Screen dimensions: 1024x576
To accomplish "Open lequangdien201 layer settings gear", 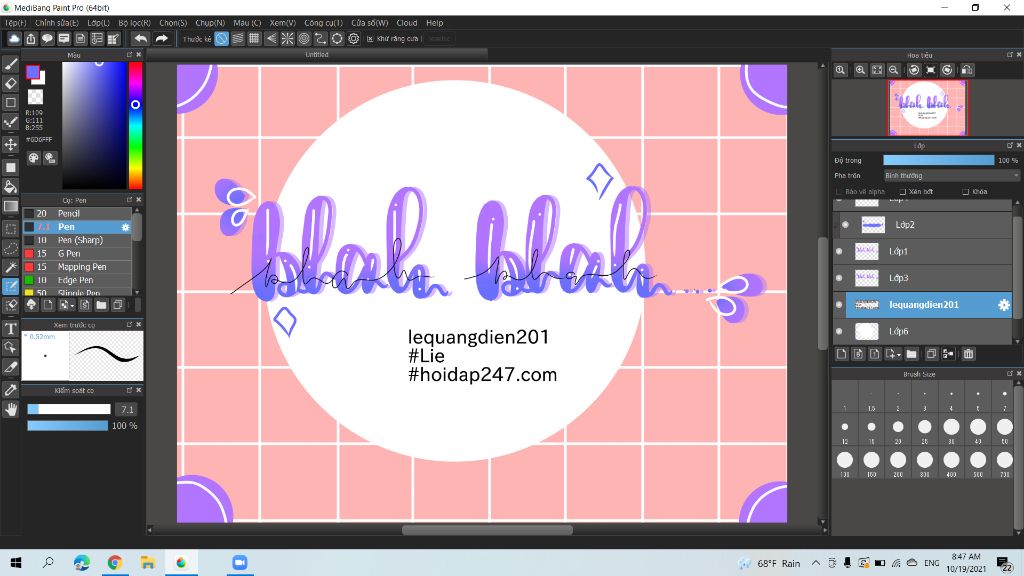I will 1004,305.
